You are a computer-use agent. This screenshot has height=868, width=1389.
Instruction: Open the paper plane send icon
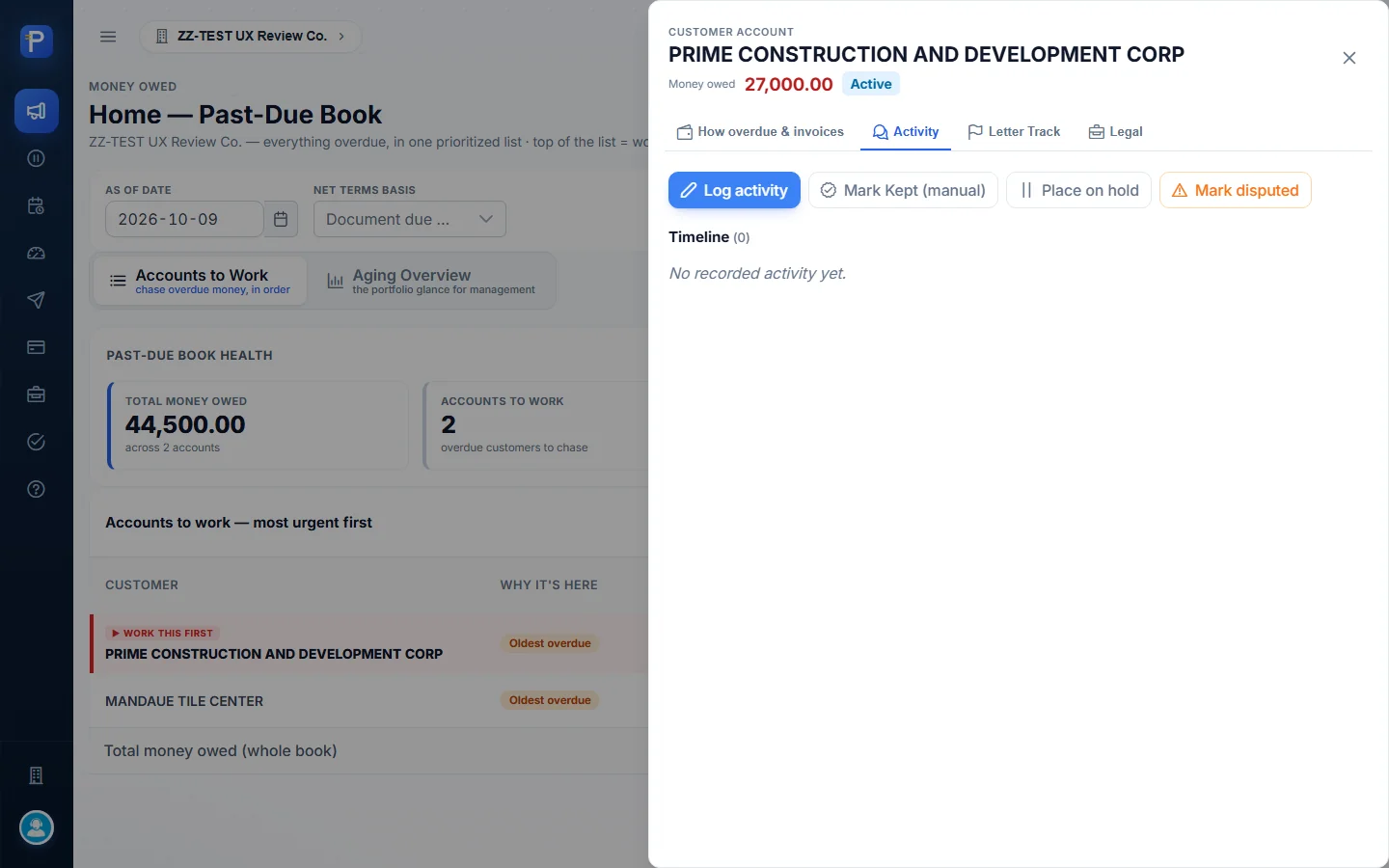[37, 300]
